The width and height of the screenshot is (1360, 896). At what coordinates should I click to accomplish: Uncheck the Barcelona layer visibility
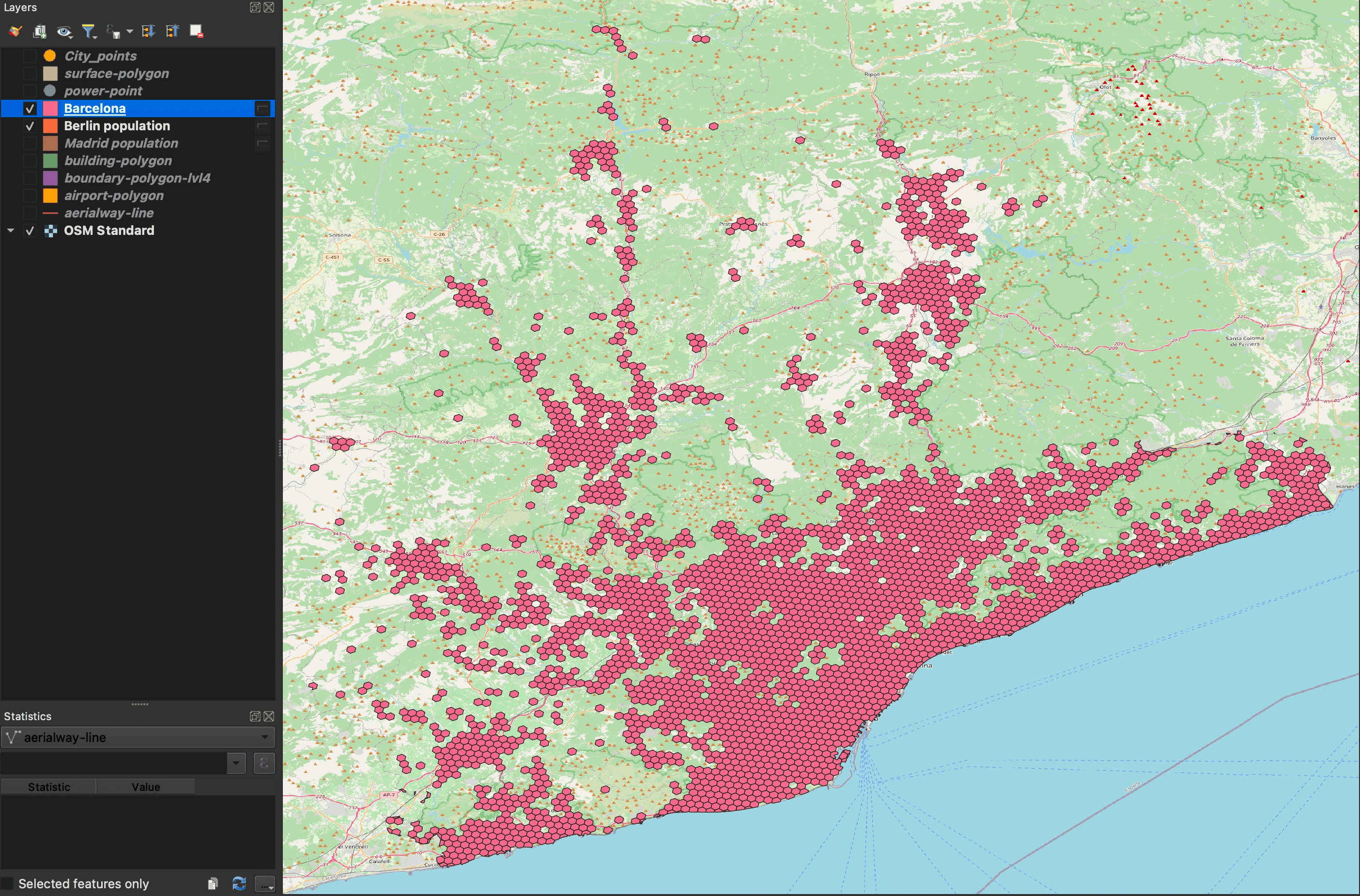pos(30,108)
